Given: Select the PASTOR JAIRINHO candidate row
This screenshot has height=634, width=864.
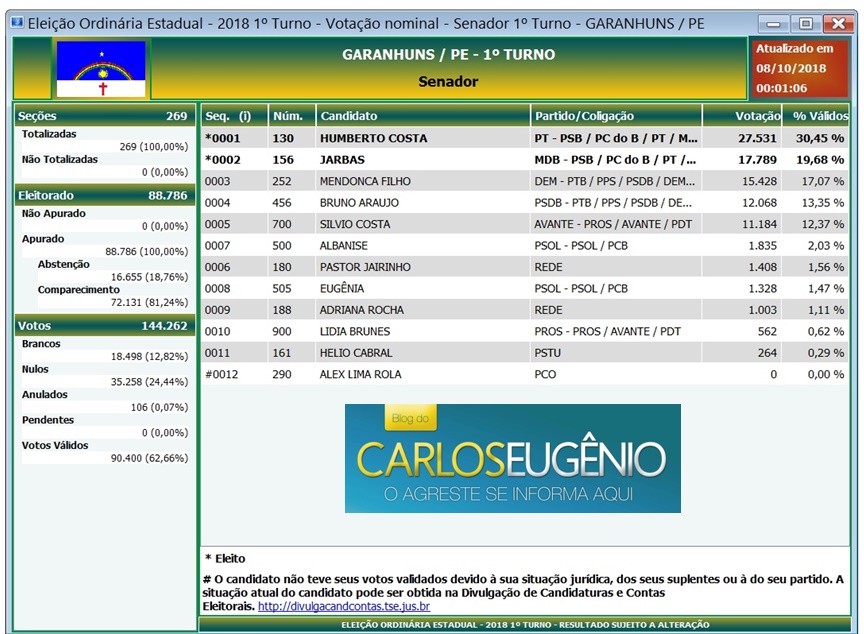Looking at the screenshot, I should (x=525, y=267).
